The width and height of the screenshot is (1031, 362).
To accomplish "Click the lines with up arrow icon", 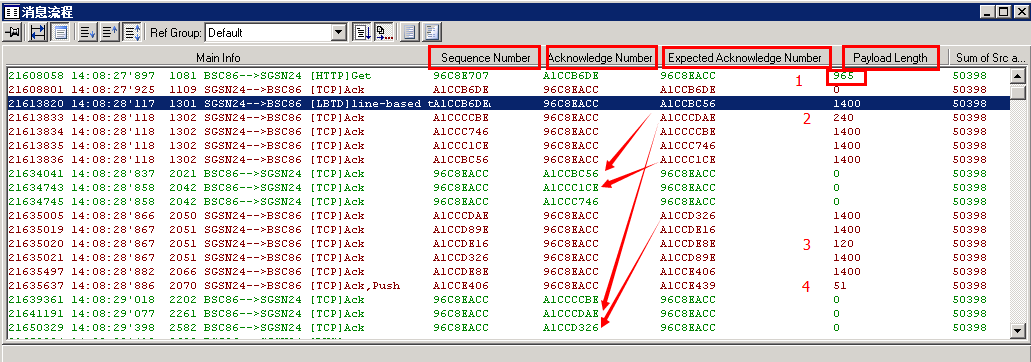I will pyautogui.click(x=110, y=32).
